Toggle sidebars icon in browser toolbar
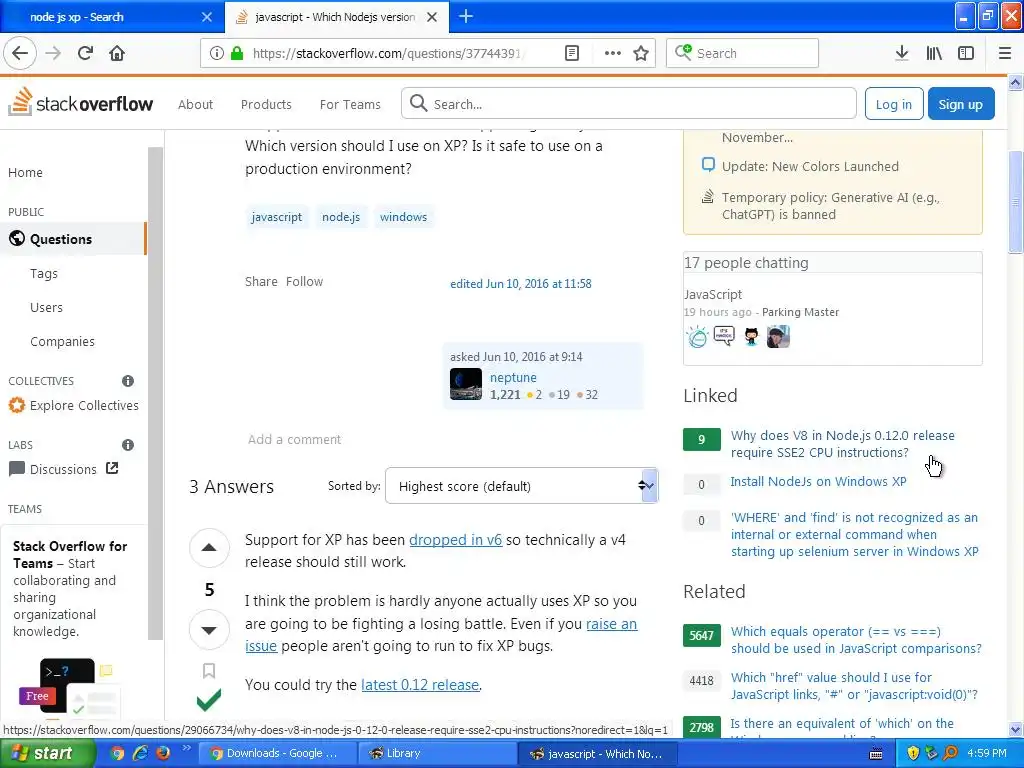The height and width of the screenshot is (768, 1024). point(966,53)
